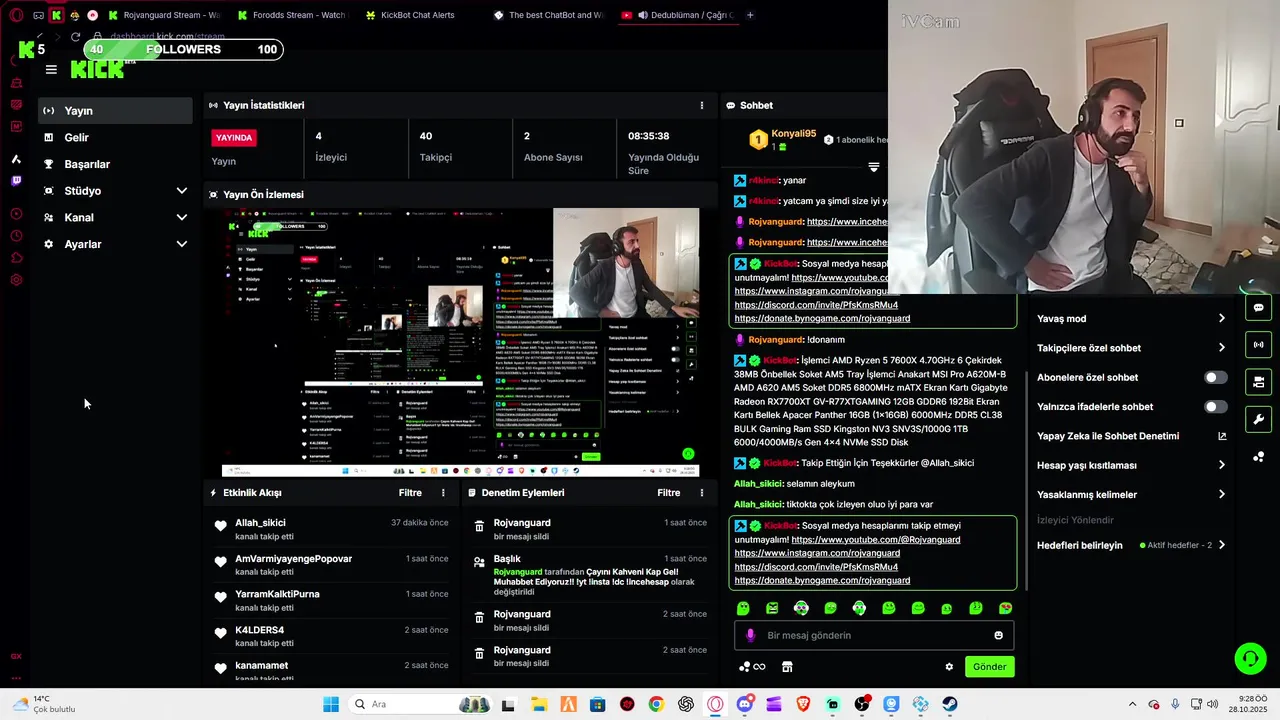Open Steam from the Windows taskbar
Viewport: 1280px width, 720px height.
[x=950, y=704]
